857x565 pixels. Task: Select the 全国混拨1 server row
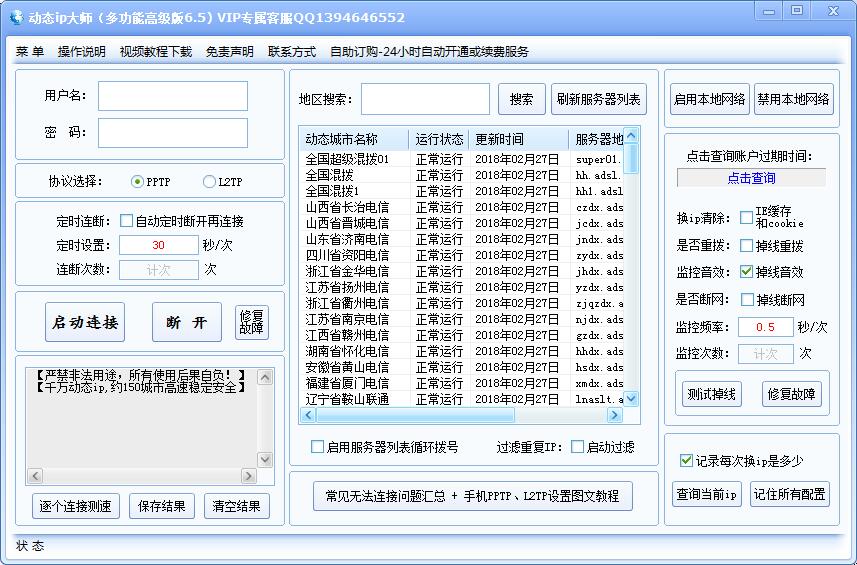pyautogui.click(x=462, y=191)
